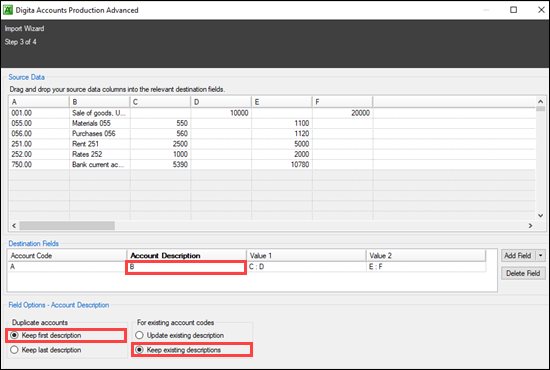Select the value 1120 in column E
The height and width of the screenshot is (370, 550).
point(282,133)
